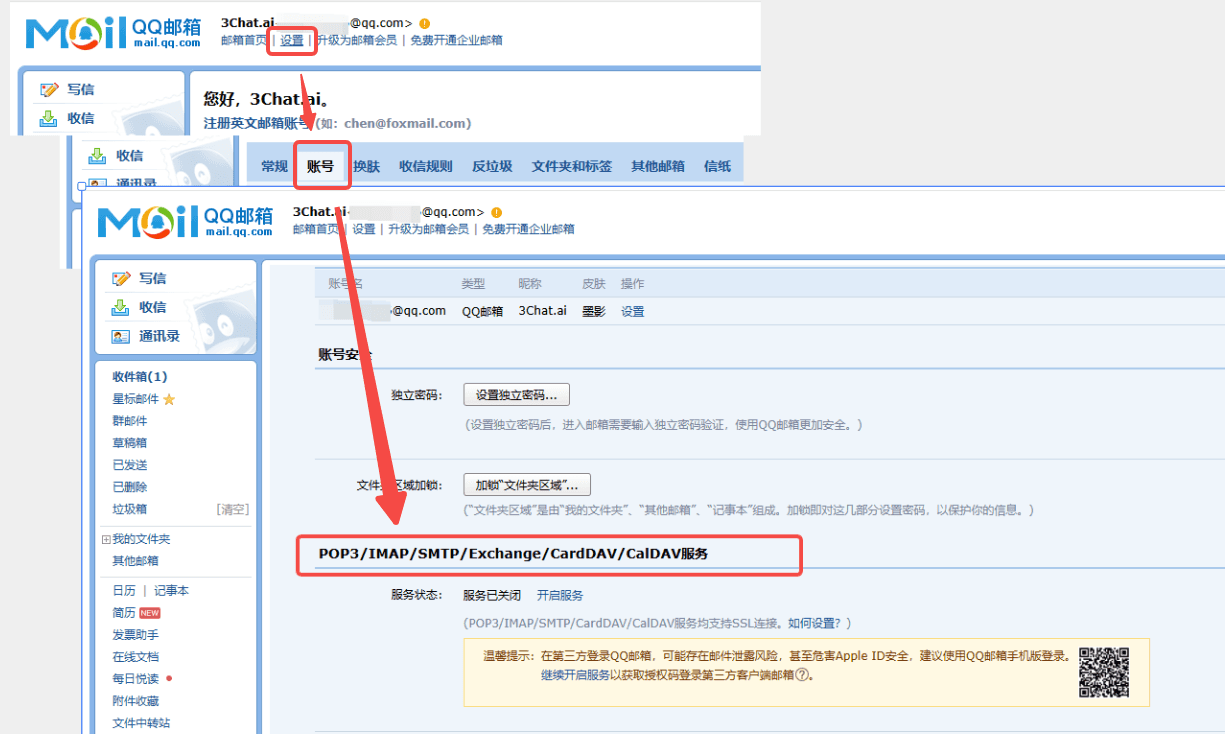Image resolution: width=1225 pixels, height=734 pixels.
Task: Click 设置 link in greeting page header
Action: pyautogui.click(x=292, y=40)
